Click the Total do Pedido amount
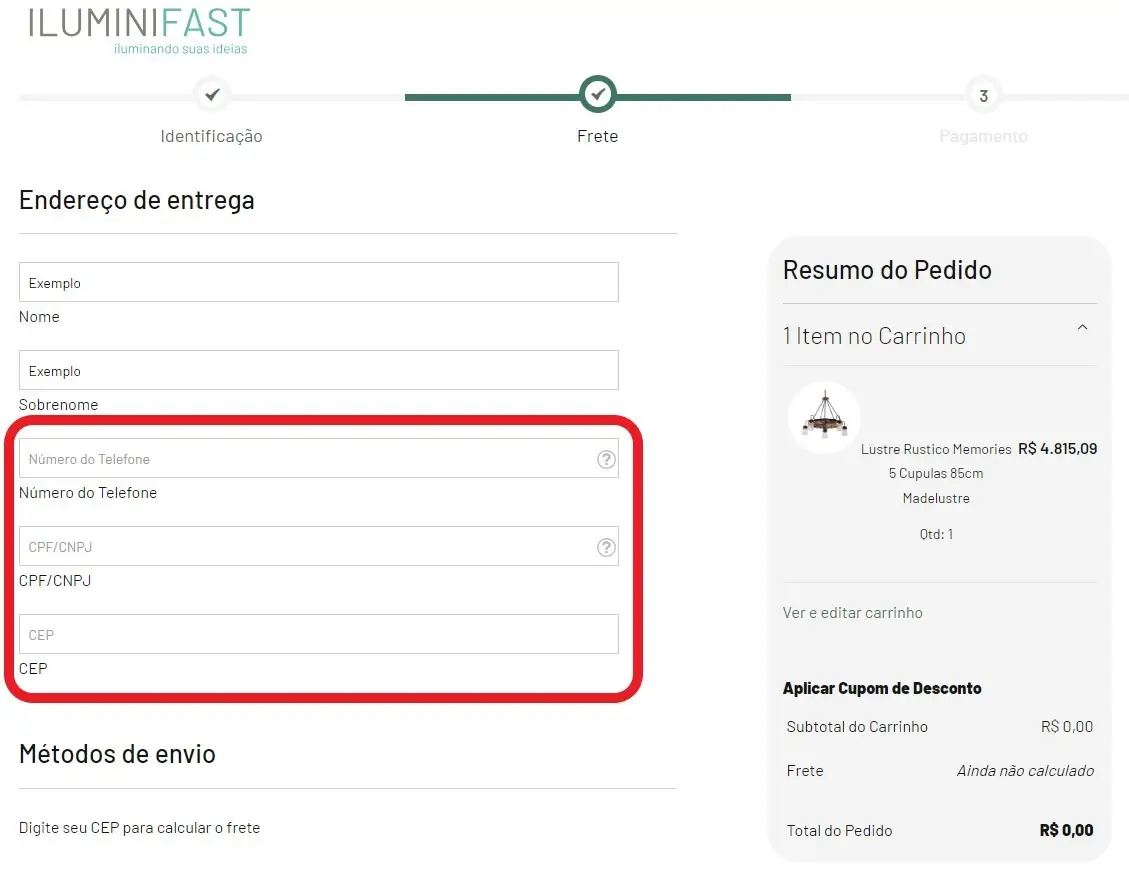 tap(1066, 830)
